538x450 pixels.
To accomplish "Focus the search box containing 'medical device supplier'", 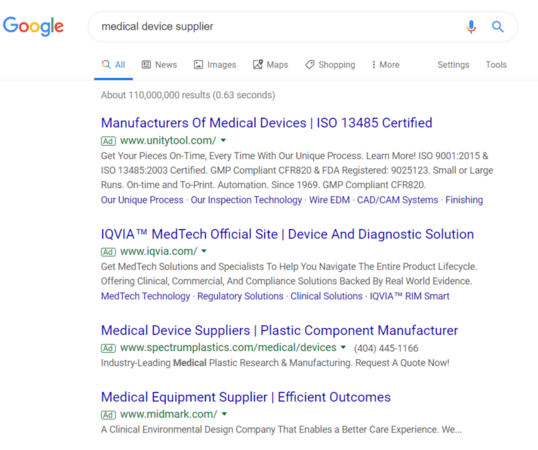I will click(x=303, y=27).
